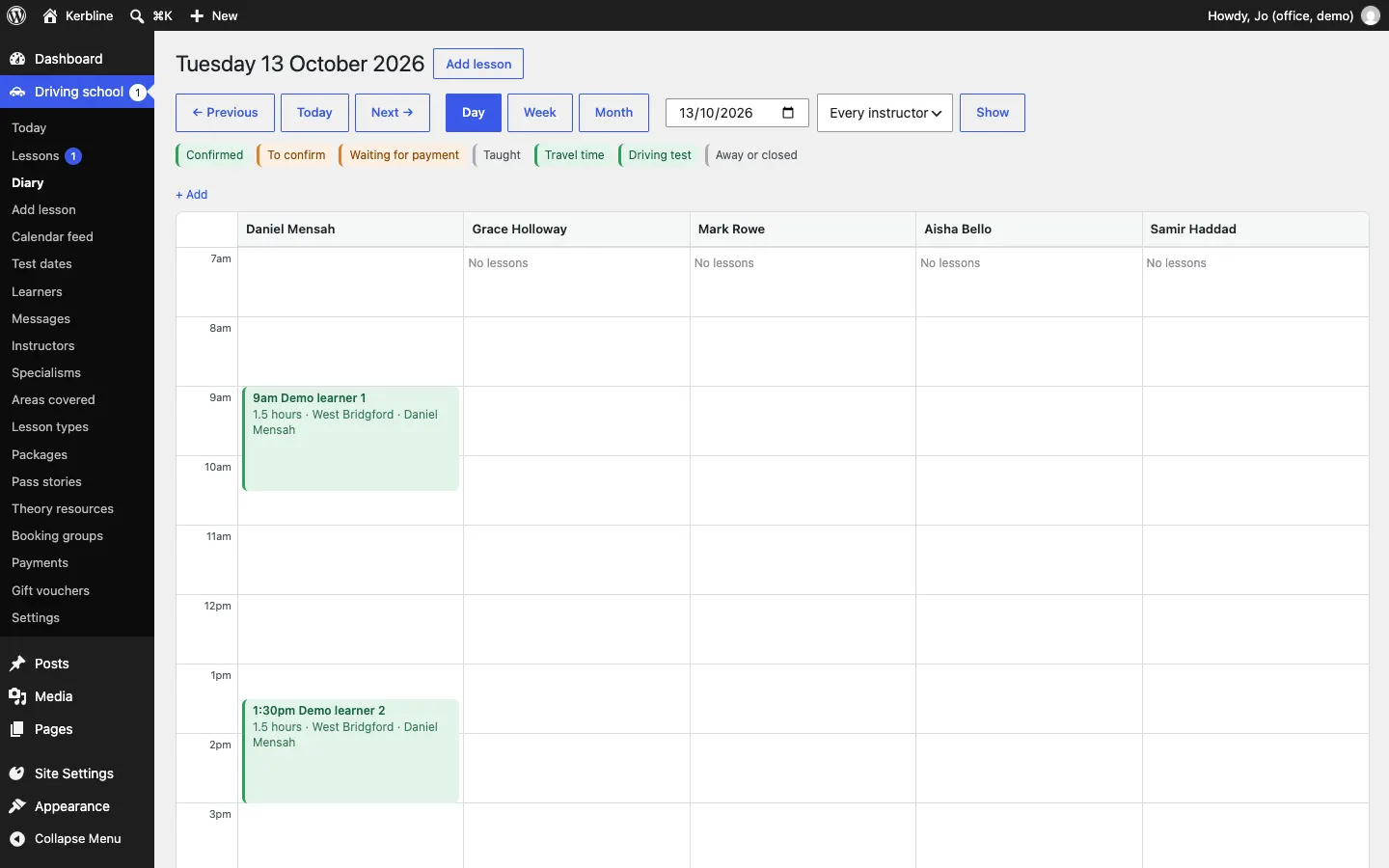This screenshot has width=1389, height=868.
Task: Click the Driving school car icon
Action: tap(17, 92)
